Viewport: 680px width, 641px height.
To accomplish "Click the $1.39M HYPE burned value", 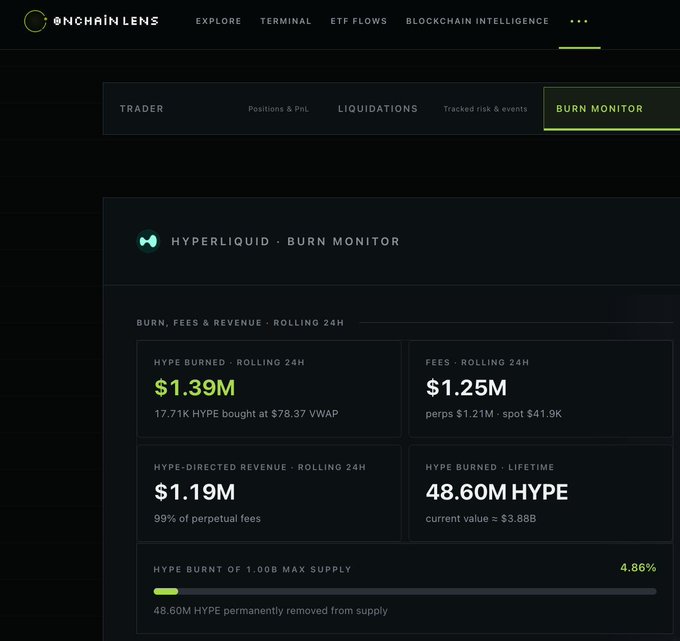I will pyautogui.click(x=195, y=387).
